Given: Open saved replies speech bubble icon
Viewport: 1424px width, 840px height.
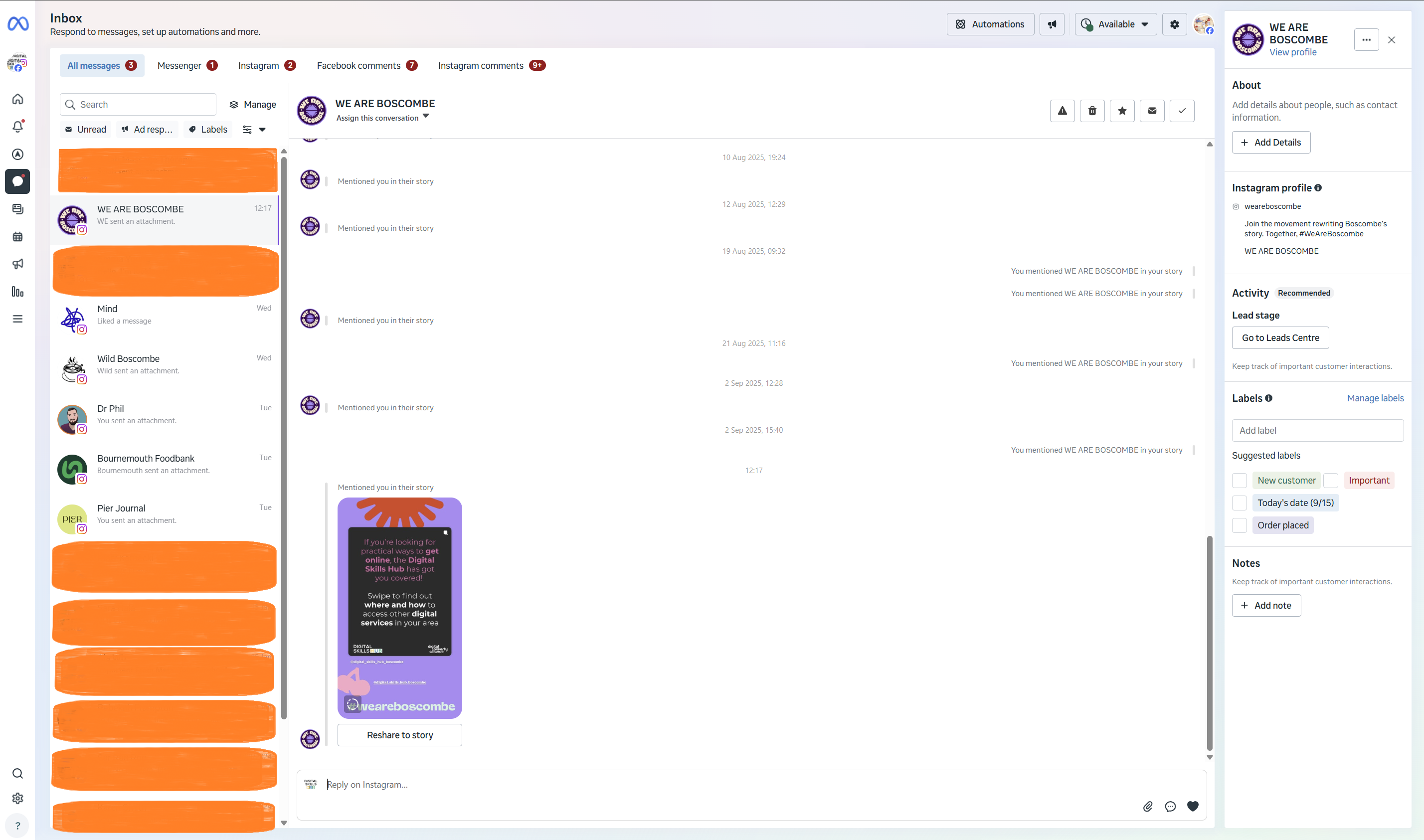Looking at the screenshot, I should pos(1170,807).
